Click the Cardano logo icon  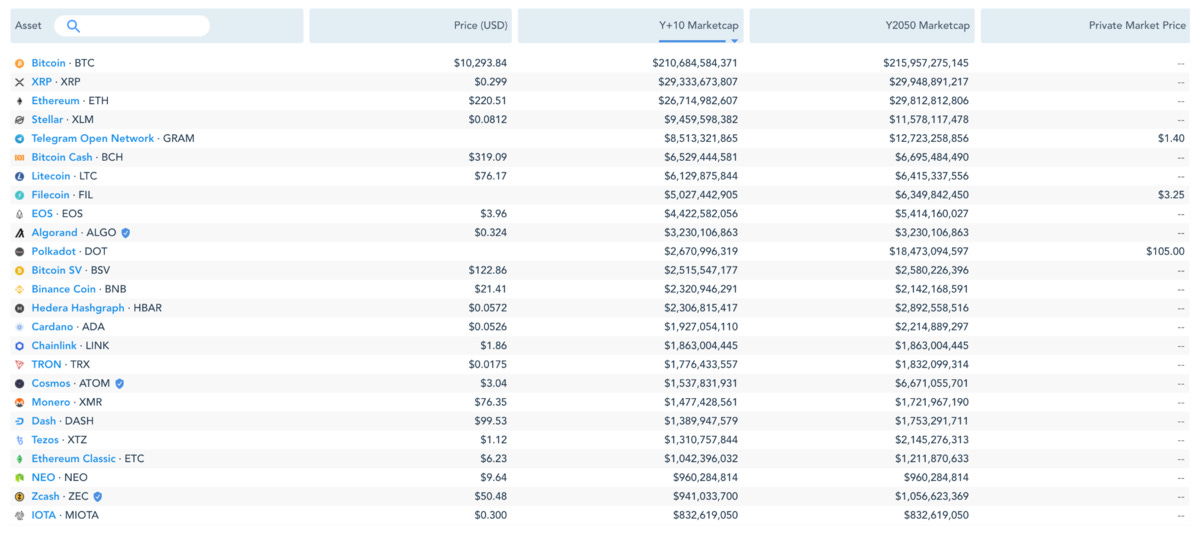click(19, 327)
